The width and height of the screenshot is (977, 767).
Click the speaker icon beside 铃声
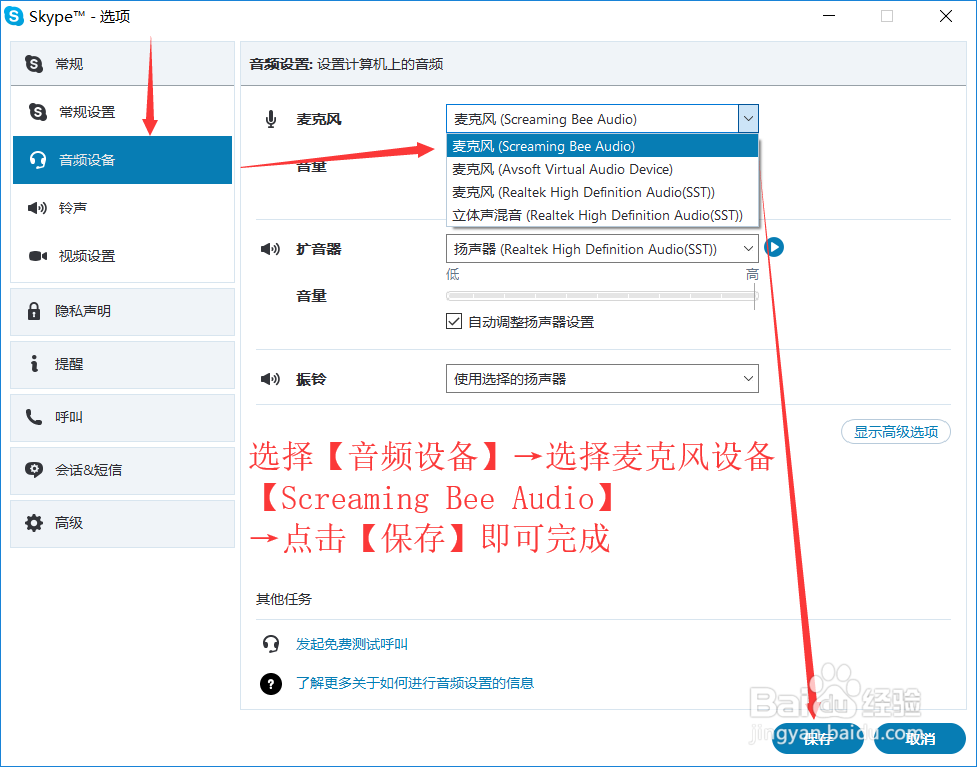click(37, 208)
